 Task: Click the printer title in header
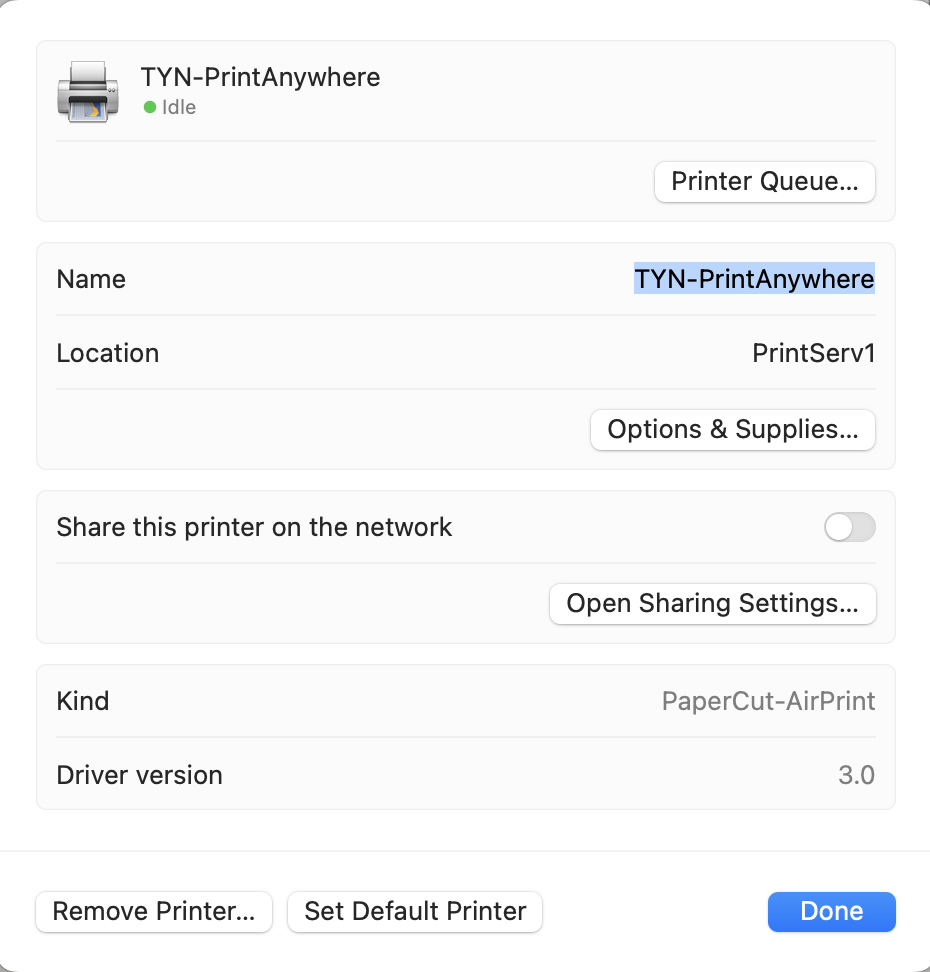coord(260,77)
